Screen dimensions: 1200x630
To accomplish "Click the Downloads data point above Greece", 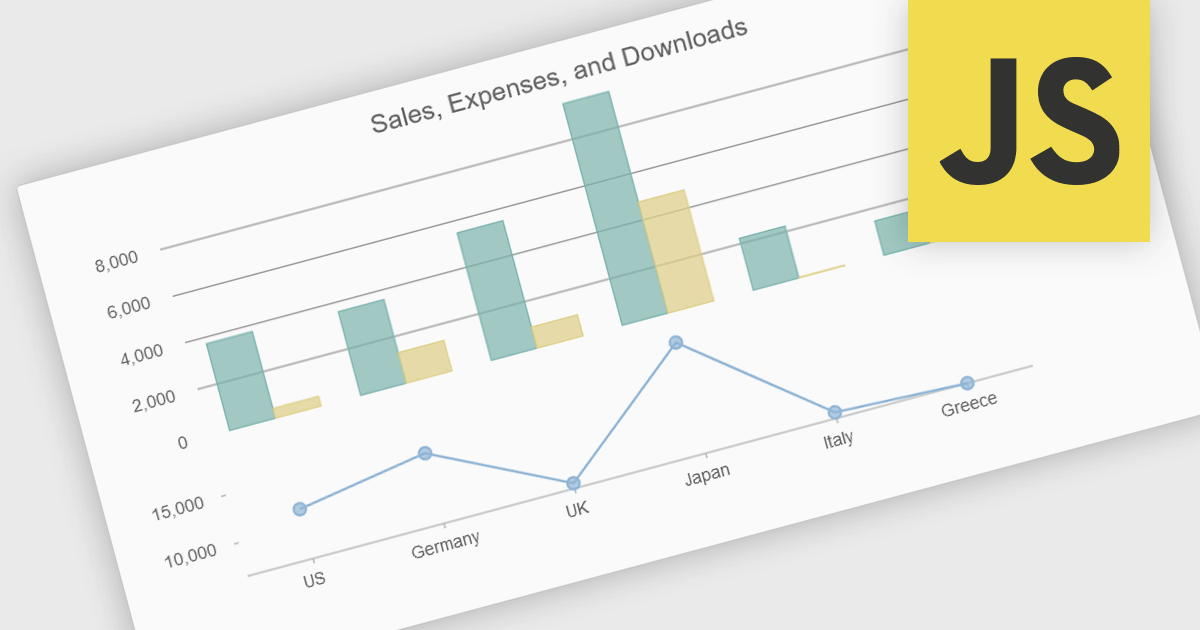I will [x=967, y=382].
